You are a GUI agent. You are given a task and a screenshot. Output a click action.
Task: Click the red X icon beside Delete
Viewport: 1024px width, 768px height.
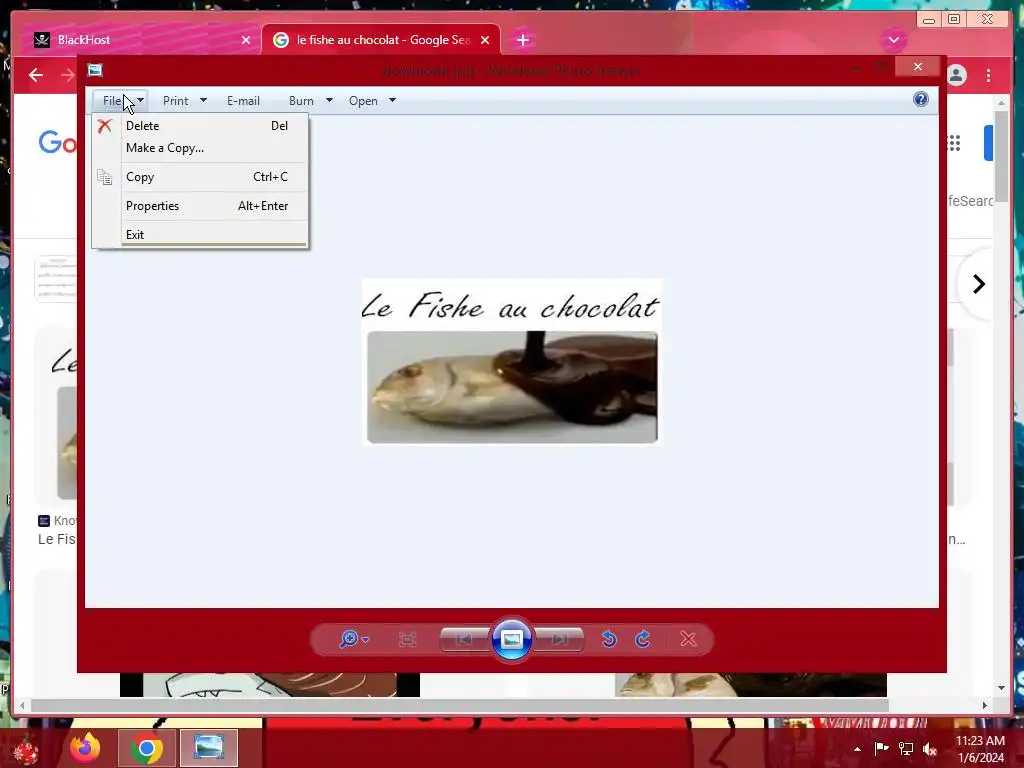[104, 125]
